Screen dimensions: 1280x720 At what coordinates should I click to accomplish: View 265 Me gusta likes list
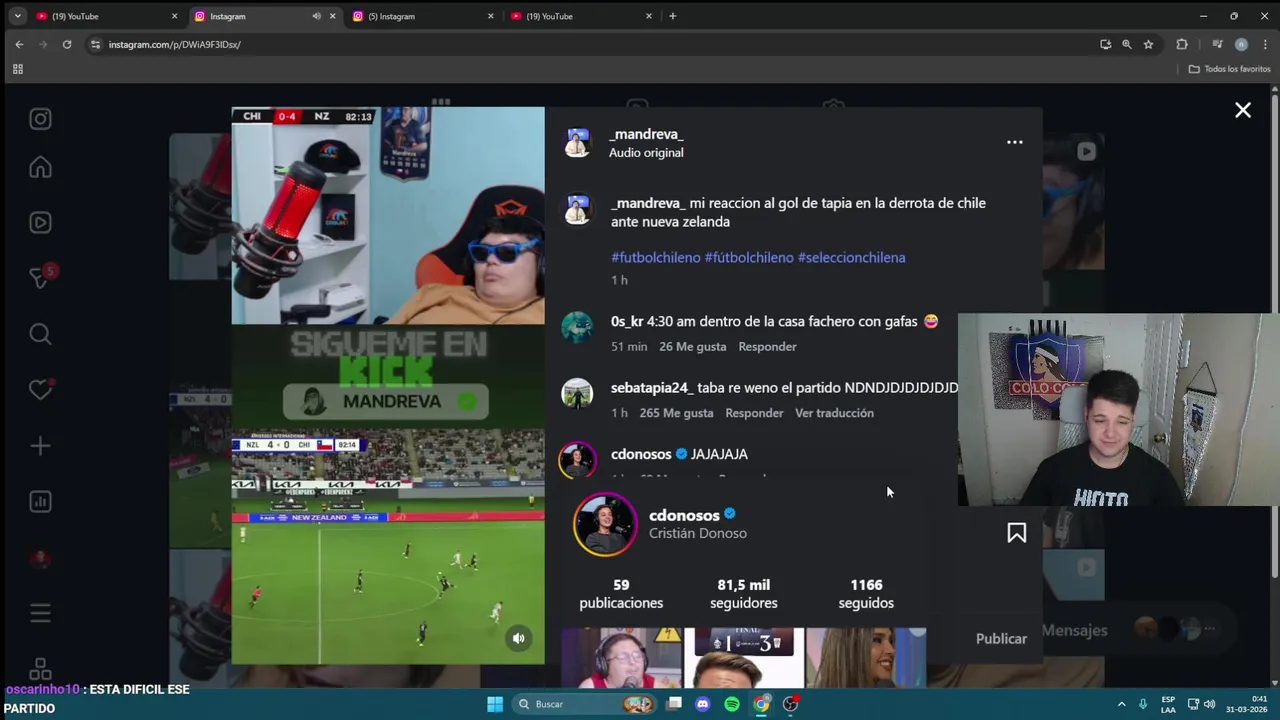pos(677,413)
